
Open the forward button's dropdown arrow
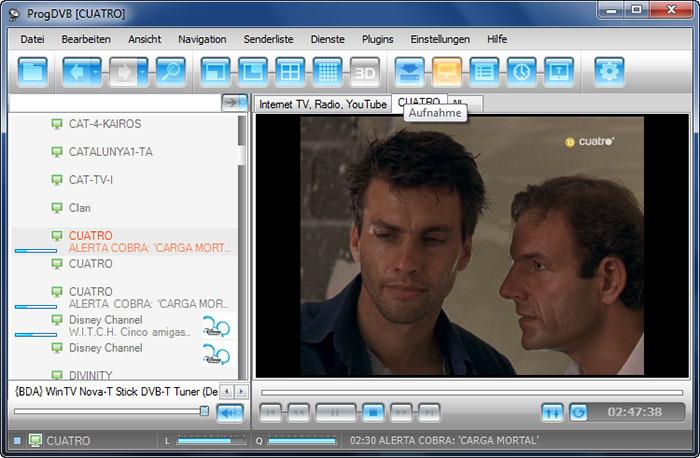(x=142, y=72)
